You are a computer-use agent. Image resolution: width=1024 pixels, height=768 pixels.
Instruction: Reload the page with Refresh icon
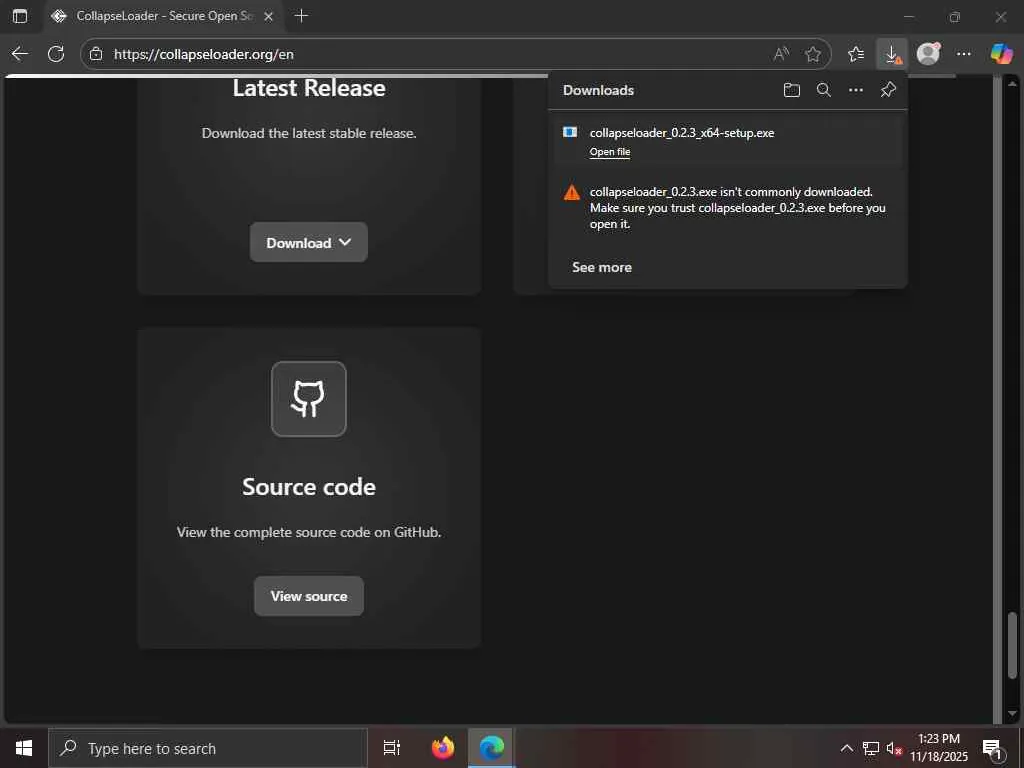coord(56,54)
